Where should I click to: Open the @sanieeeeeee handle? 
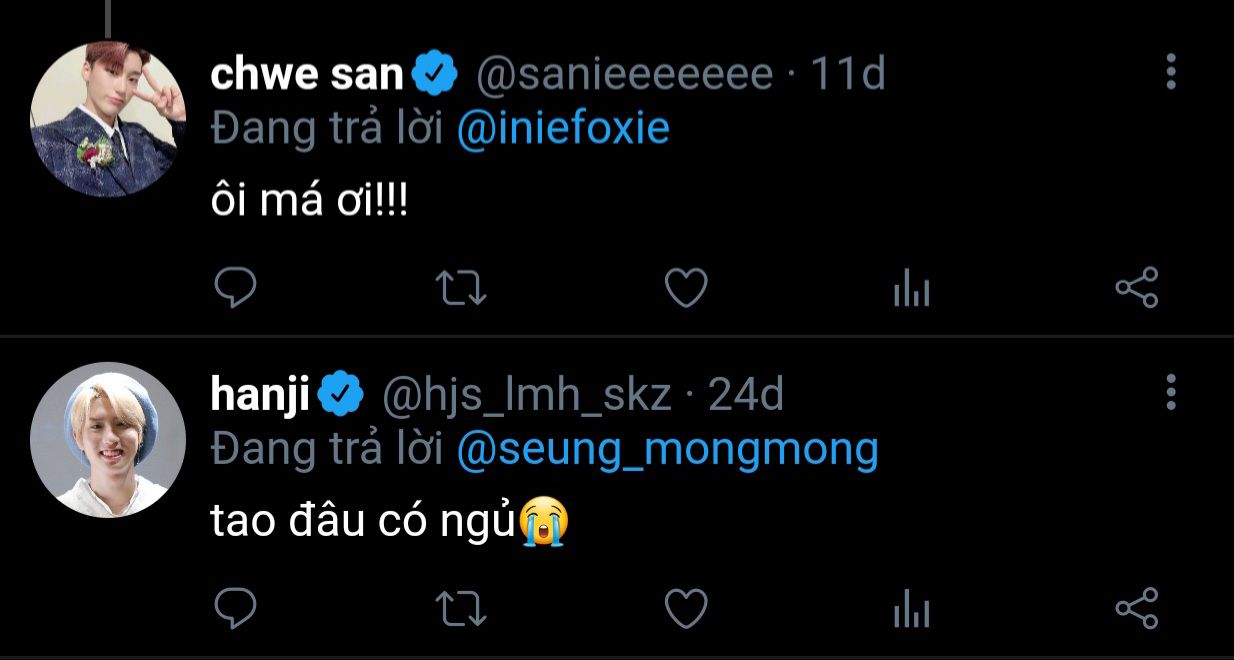(x=624, y=74)
